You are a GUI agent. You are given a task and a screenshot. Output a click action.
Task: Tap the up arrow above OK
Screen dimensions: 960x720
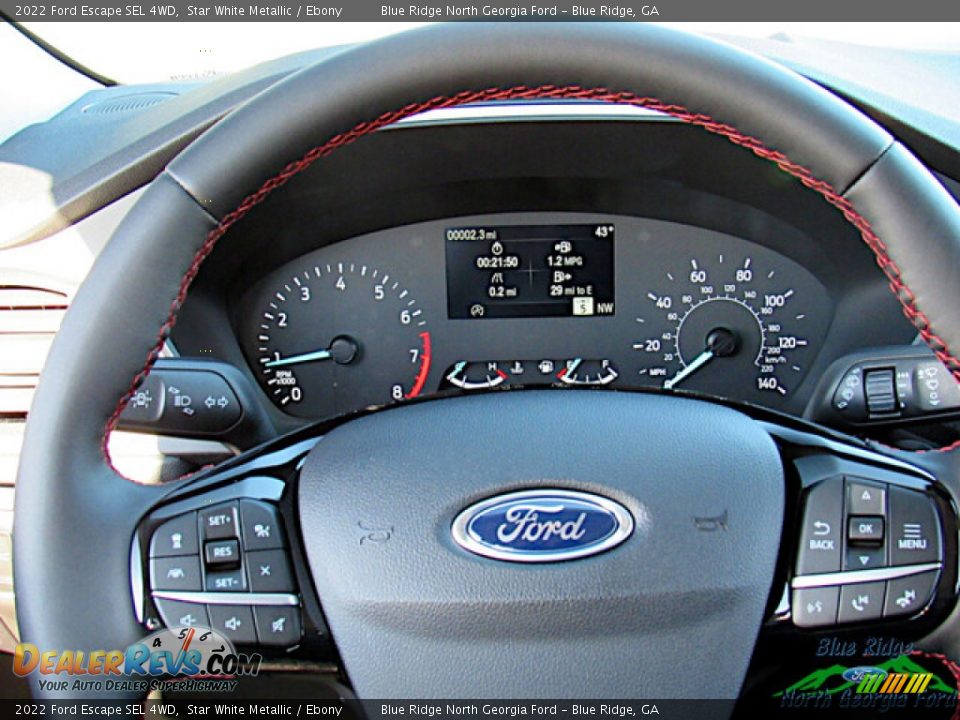point(866,495)
